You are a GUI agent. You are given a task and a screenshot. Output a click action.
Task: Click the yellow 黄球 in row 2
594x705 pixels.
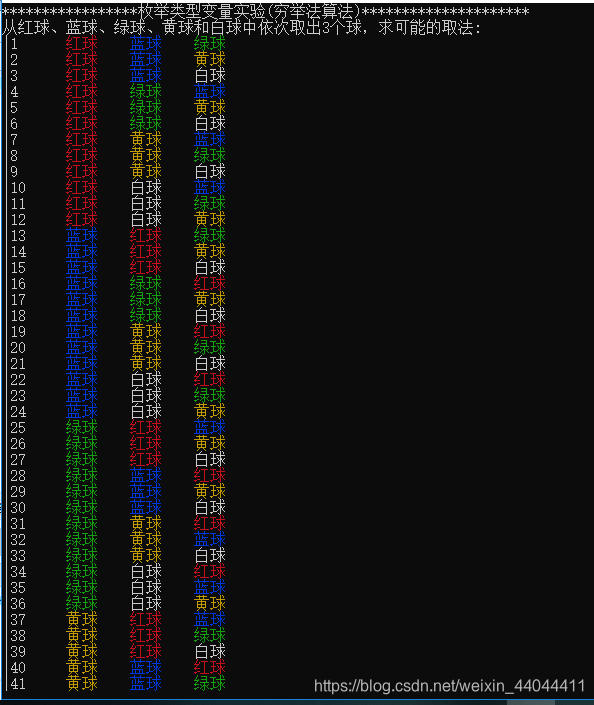pyautogui.click(x=210, y=60)
